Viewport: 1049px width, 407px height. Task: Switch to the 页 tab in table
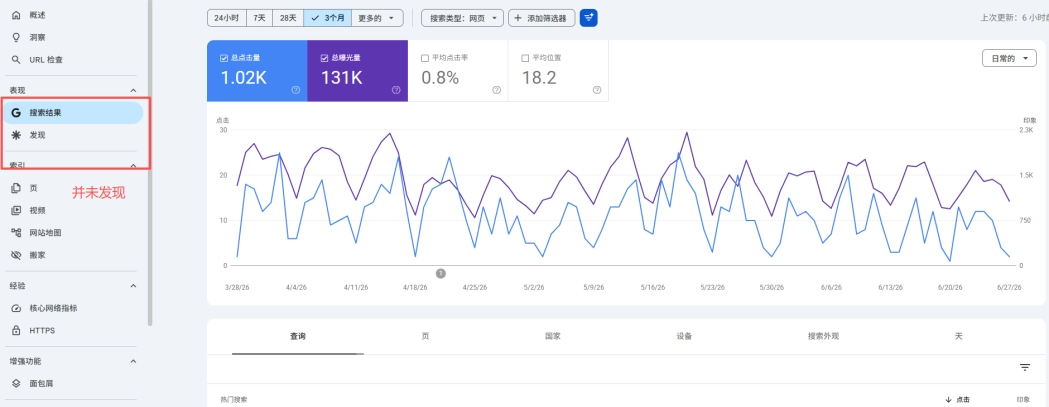click(425, 337)
